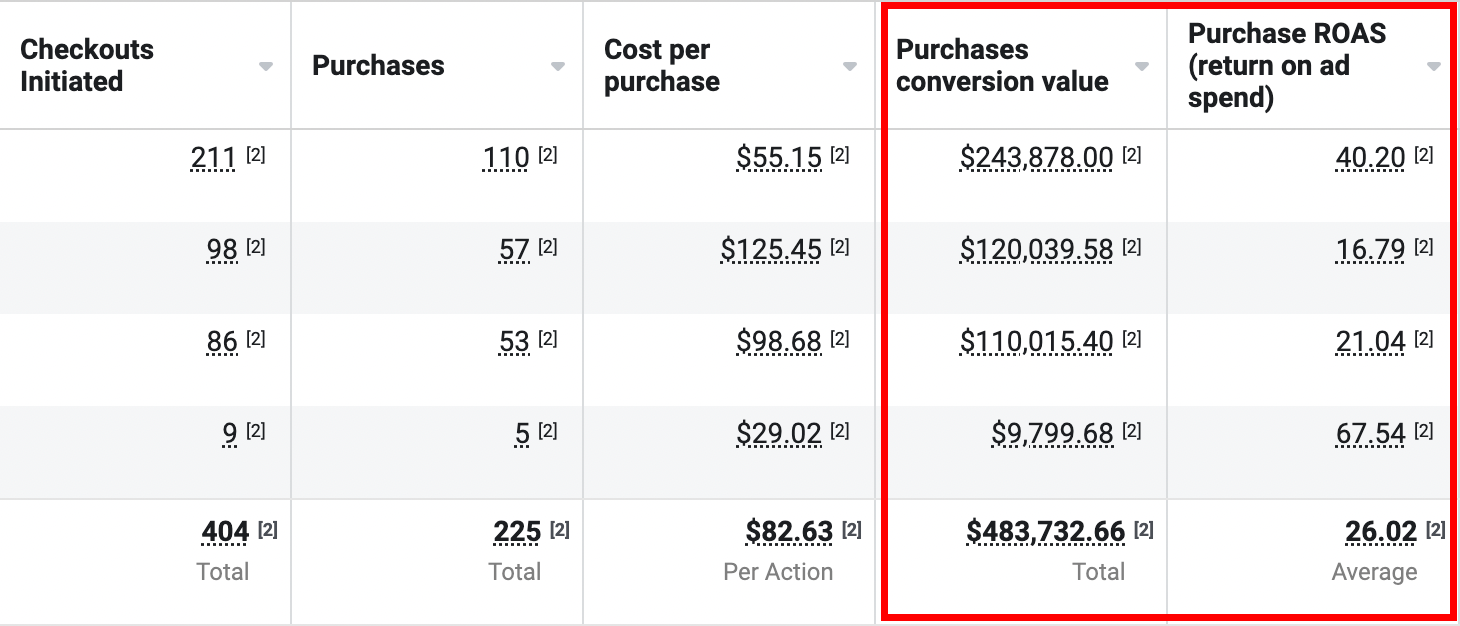The width and height of the screenshot is (1460, 626).
Task: Click footnote [2] next to 225 total
Action: (560, 530)
